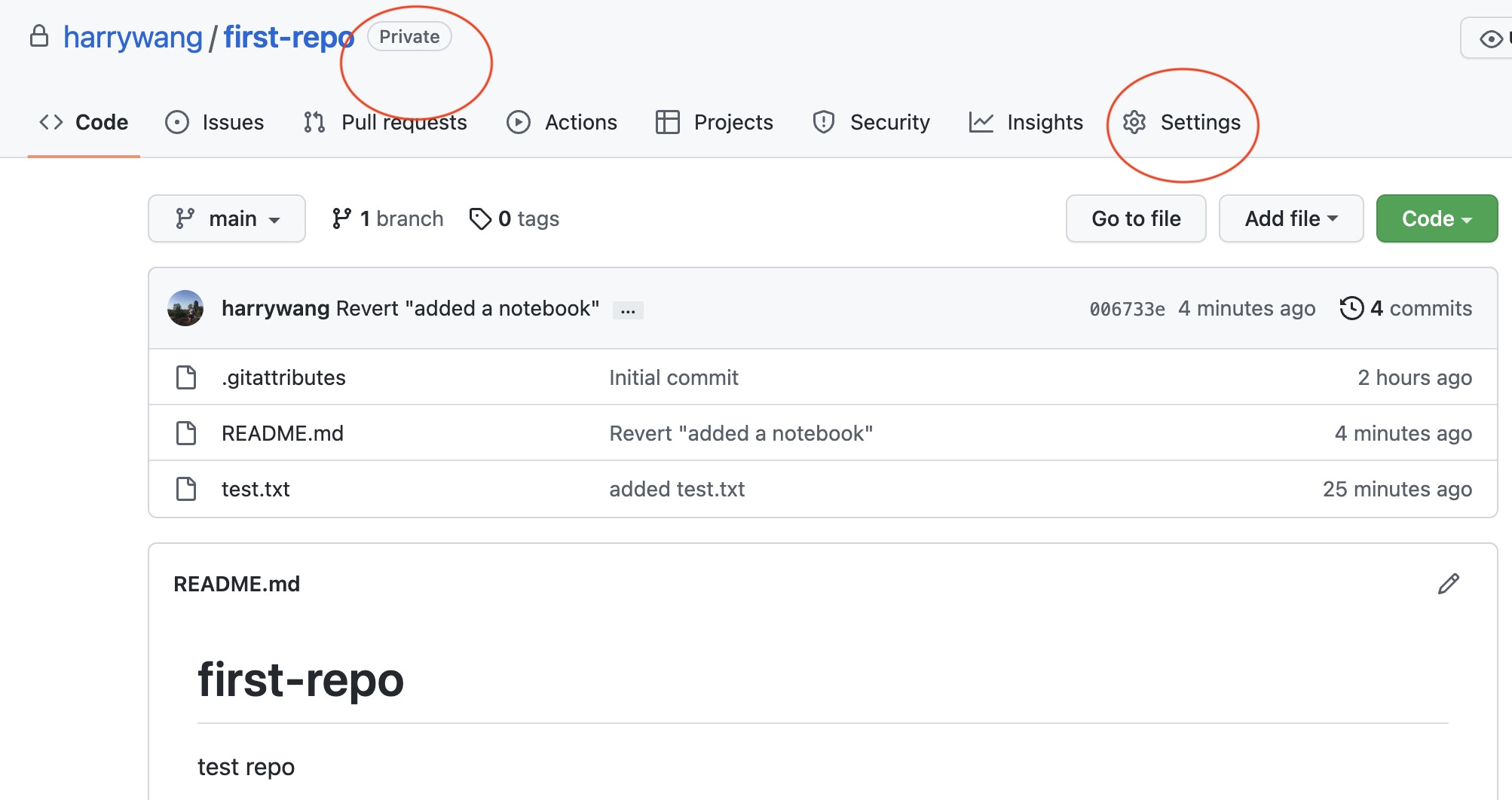Click the README.md file icon
The width and height of the screenshot is (1512, 800).
point(186,433)
